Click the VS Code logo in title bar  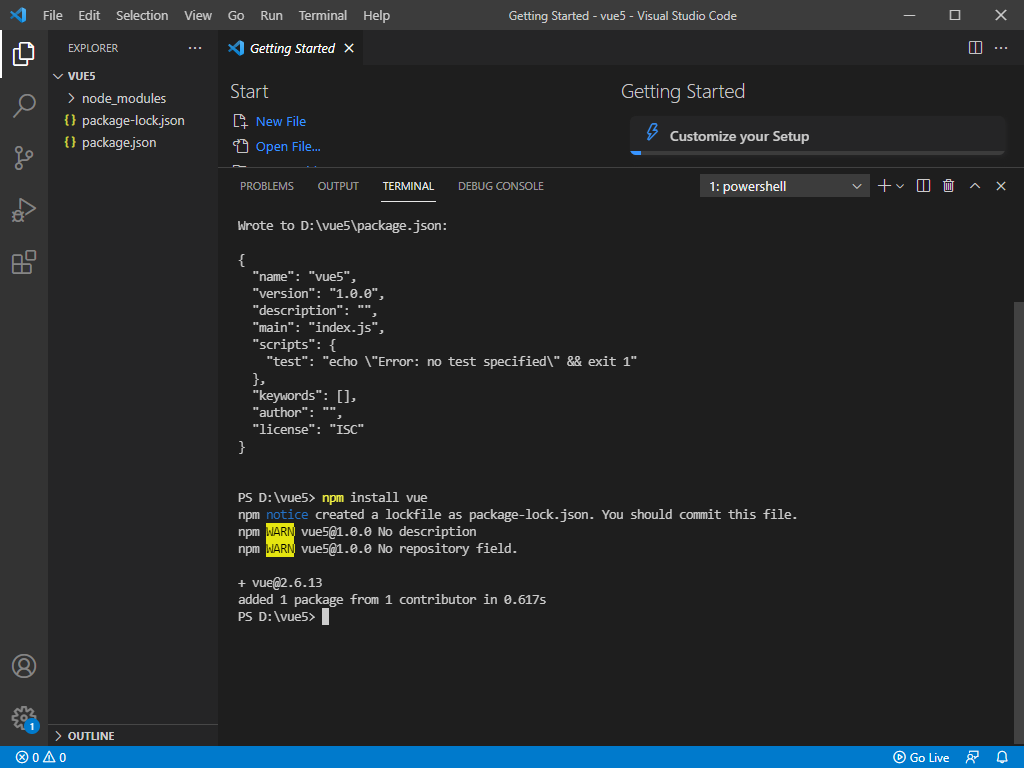pos(18,15)
